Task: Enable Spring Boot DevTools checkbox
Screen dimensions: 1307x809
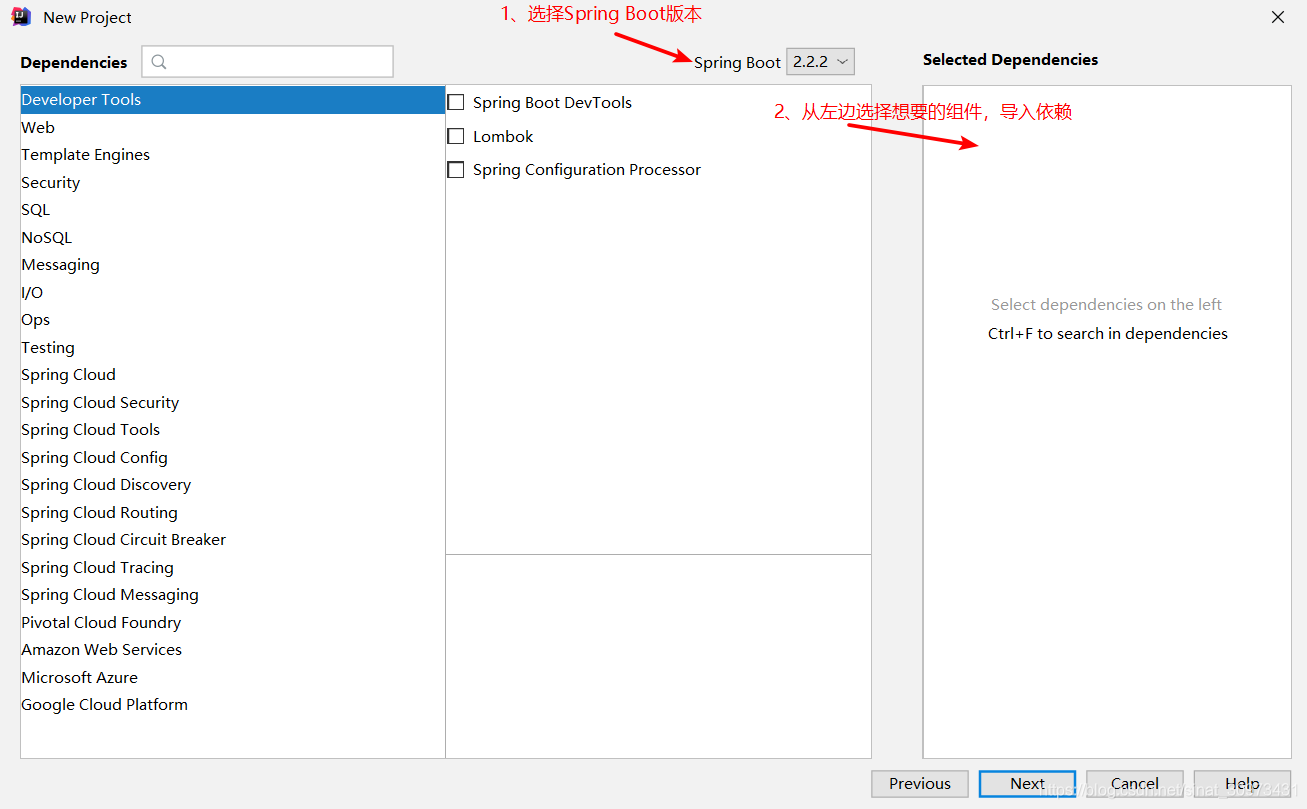Action: click(x=456, y=102)
